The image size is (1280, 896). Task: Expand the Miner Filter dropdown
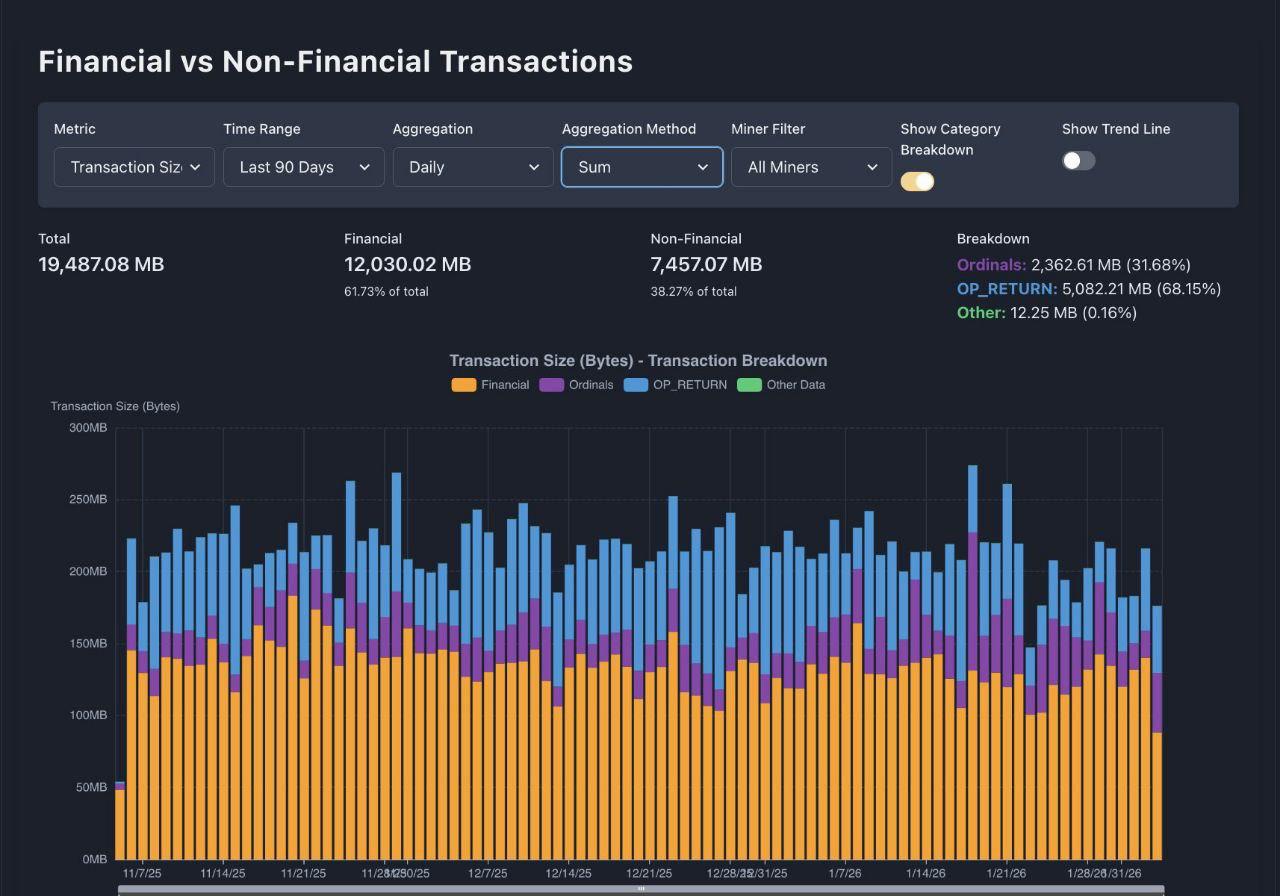coord(811,167)
